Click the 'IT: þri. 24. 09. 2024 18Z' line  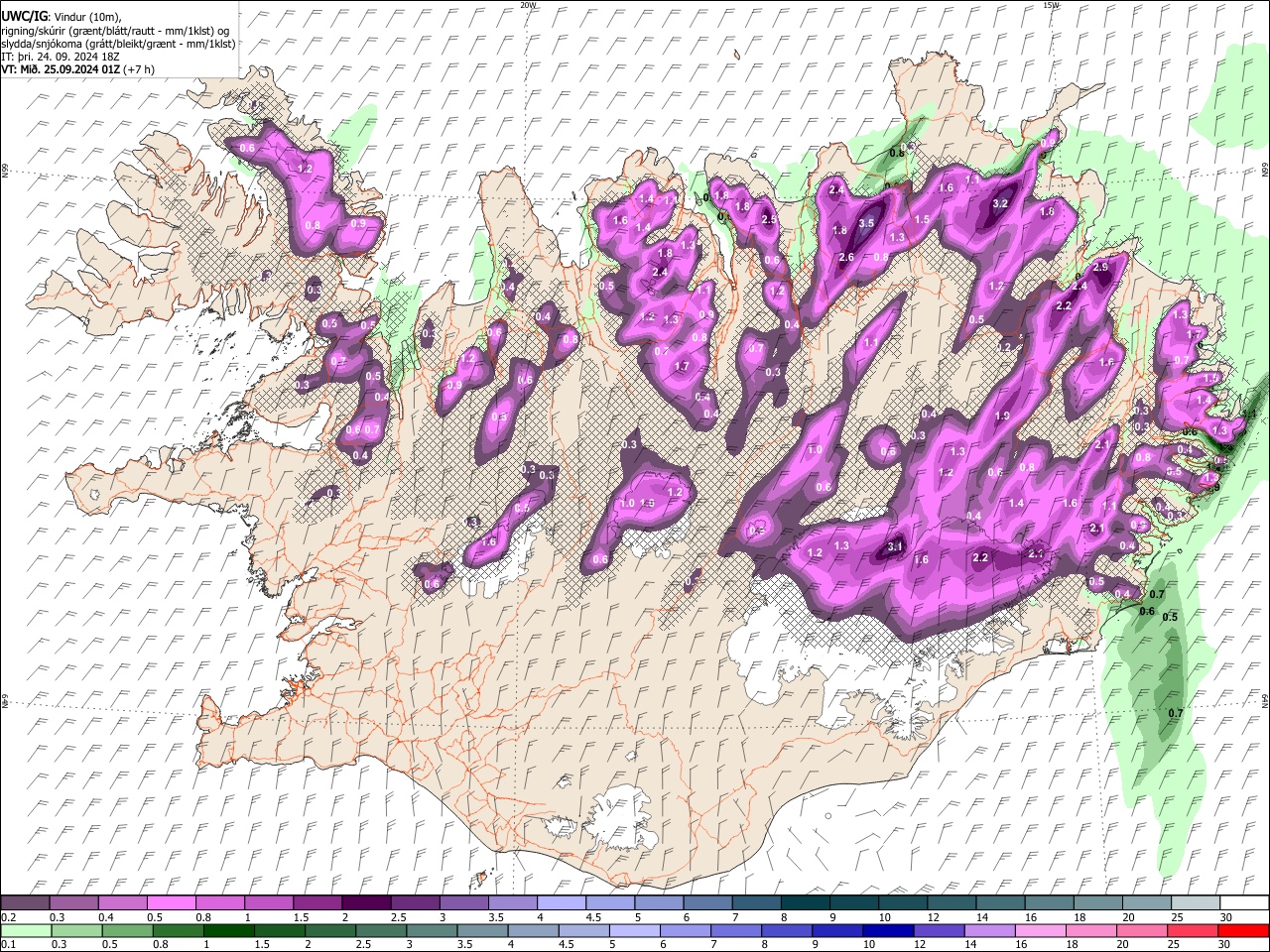point(61,57)
